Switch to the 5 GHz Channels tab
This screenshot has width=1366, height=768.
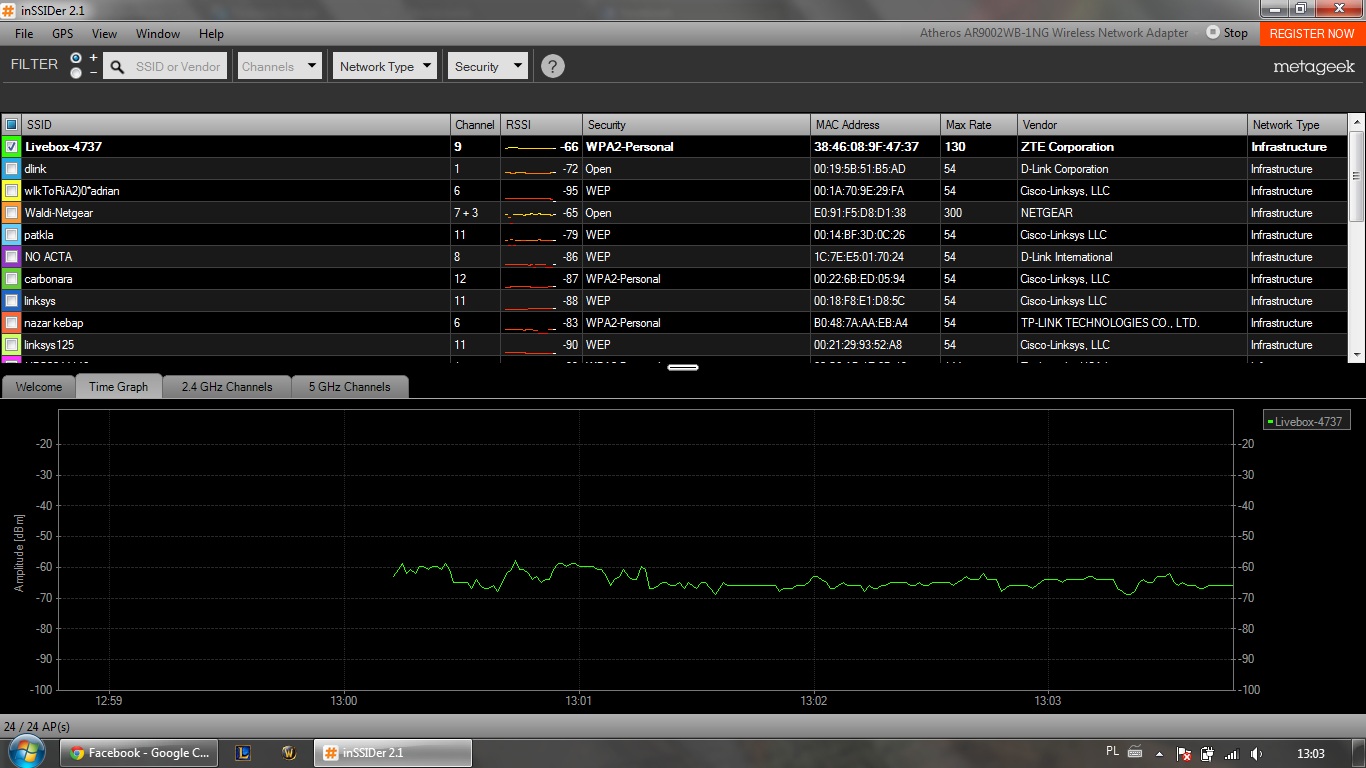349,387
